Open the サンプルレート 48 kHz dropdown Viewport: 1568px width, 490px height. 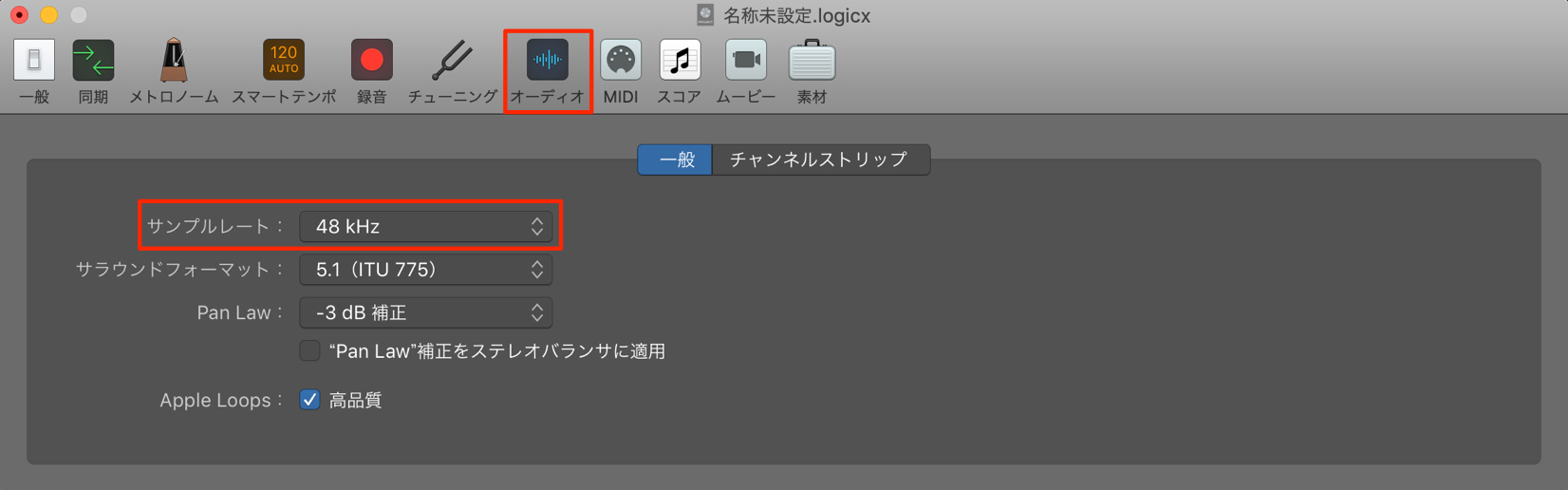pos(426,226)
